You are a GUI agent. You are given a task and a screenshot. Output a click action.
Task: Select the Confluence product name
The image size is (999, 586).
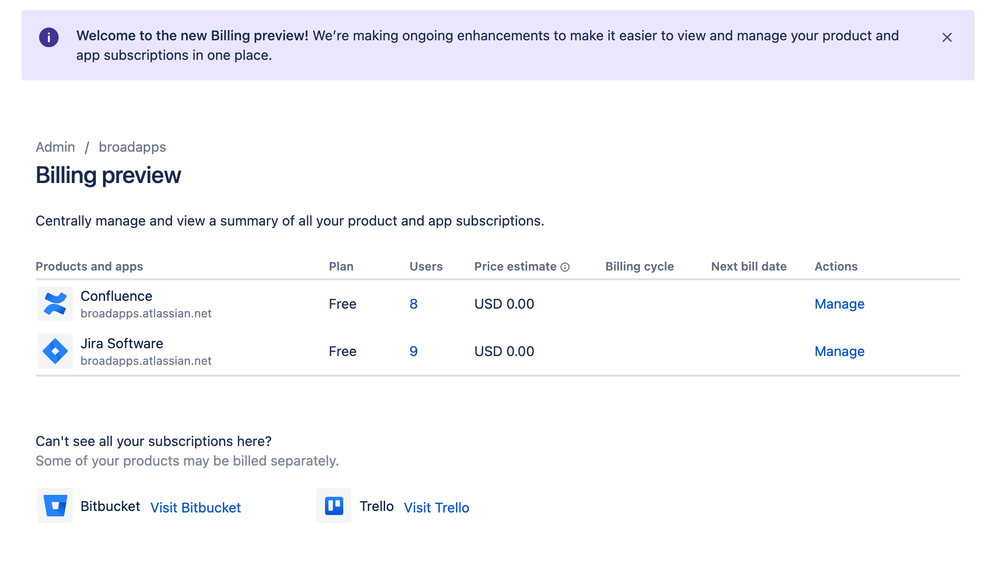point(116,296)
